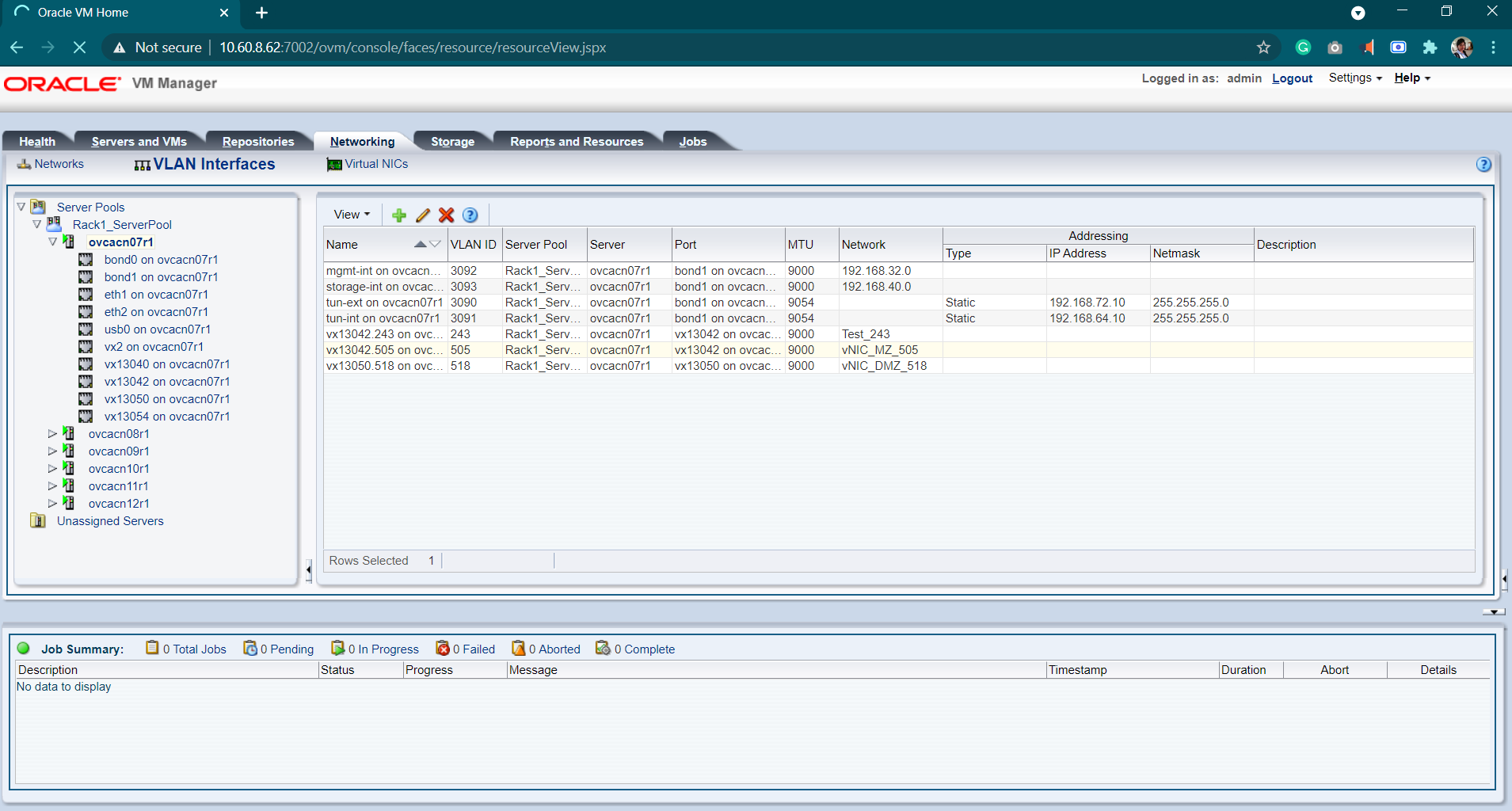The image size is (1512, 811).
Task: Open the Reports and Resources tab
Action: (577, 142)
